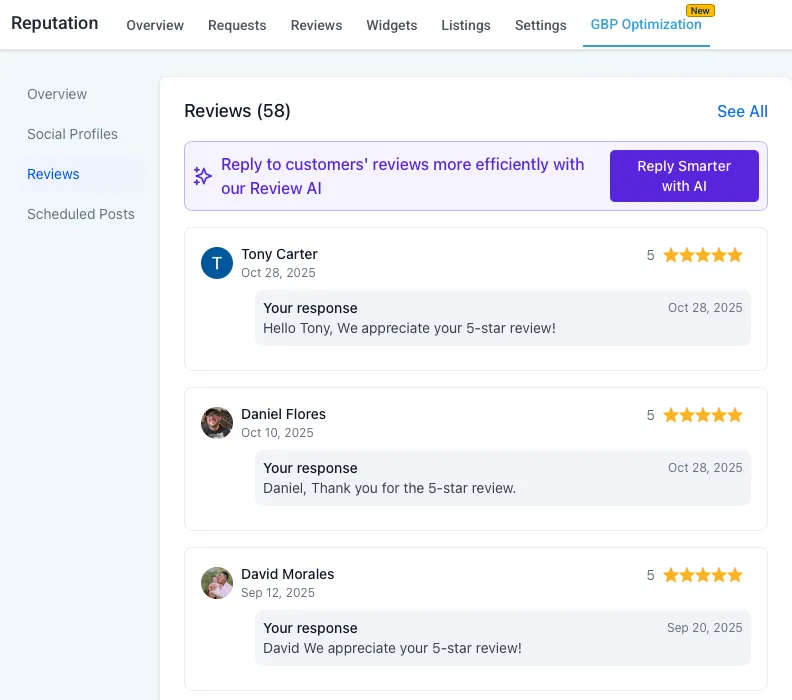
Task: Open Social Profiles in the sidebar
Action: 72,134
